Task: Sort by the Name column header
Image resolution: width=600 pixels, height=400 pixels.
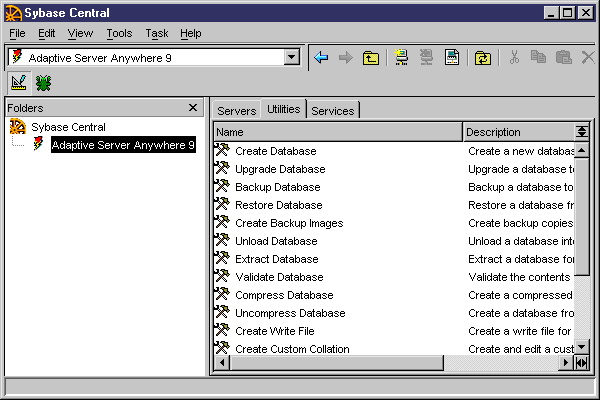Action: pyautogui.click(x=338, y=132)
